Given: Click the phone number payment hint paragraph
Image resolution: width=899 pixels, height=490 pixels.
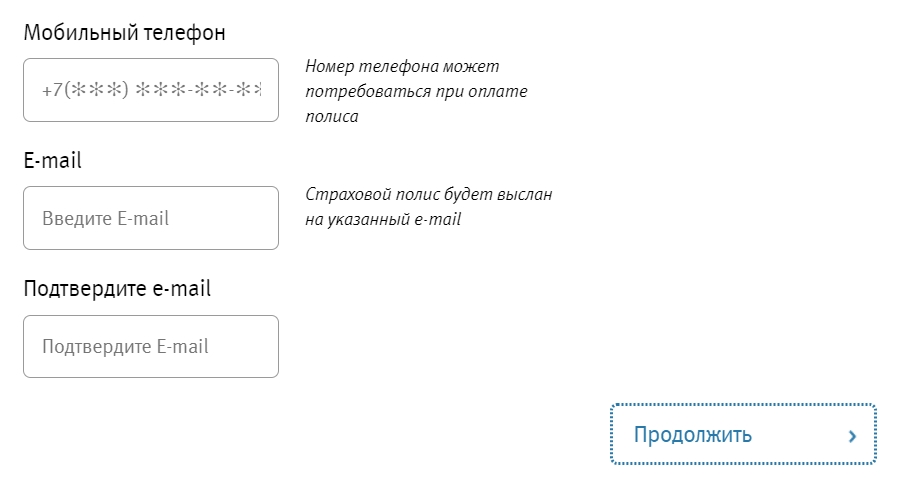Looking at the screenshot, I should 416,92.
